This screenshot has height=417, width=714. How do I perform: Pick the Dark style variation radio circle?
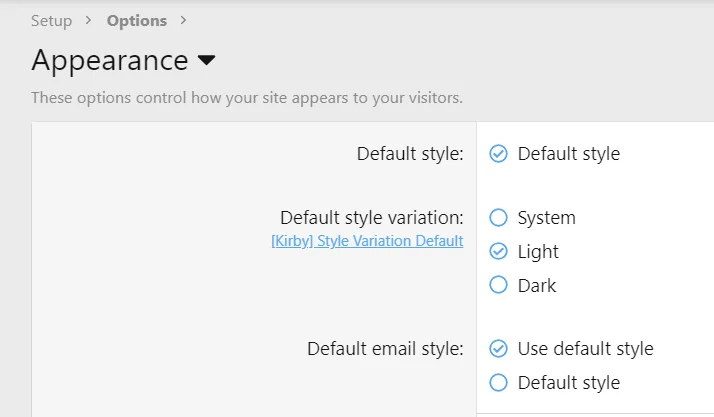(x=499, y=285)
